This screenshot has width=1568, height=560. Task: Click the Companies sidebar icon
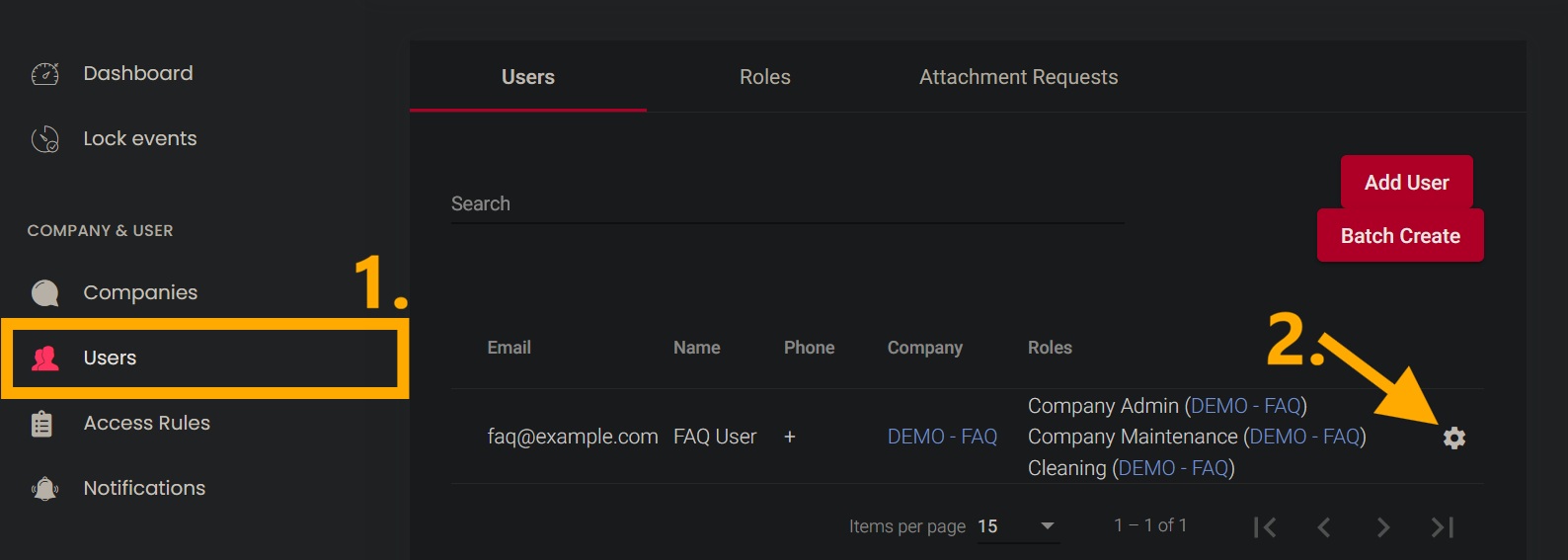pos(45,293)
